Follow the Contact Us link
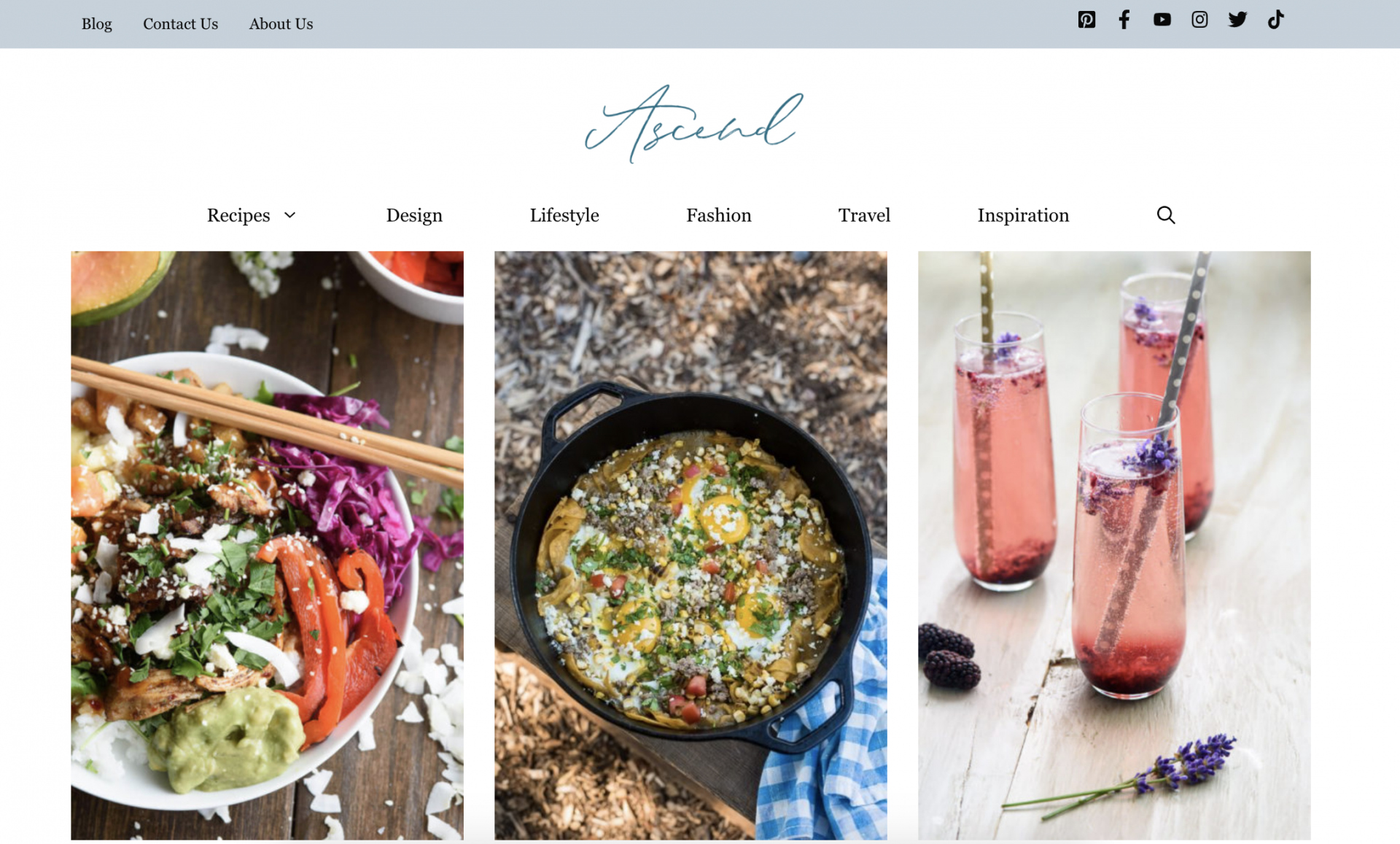The height and width of the screenshot is (844, 1400). [180, 24]
